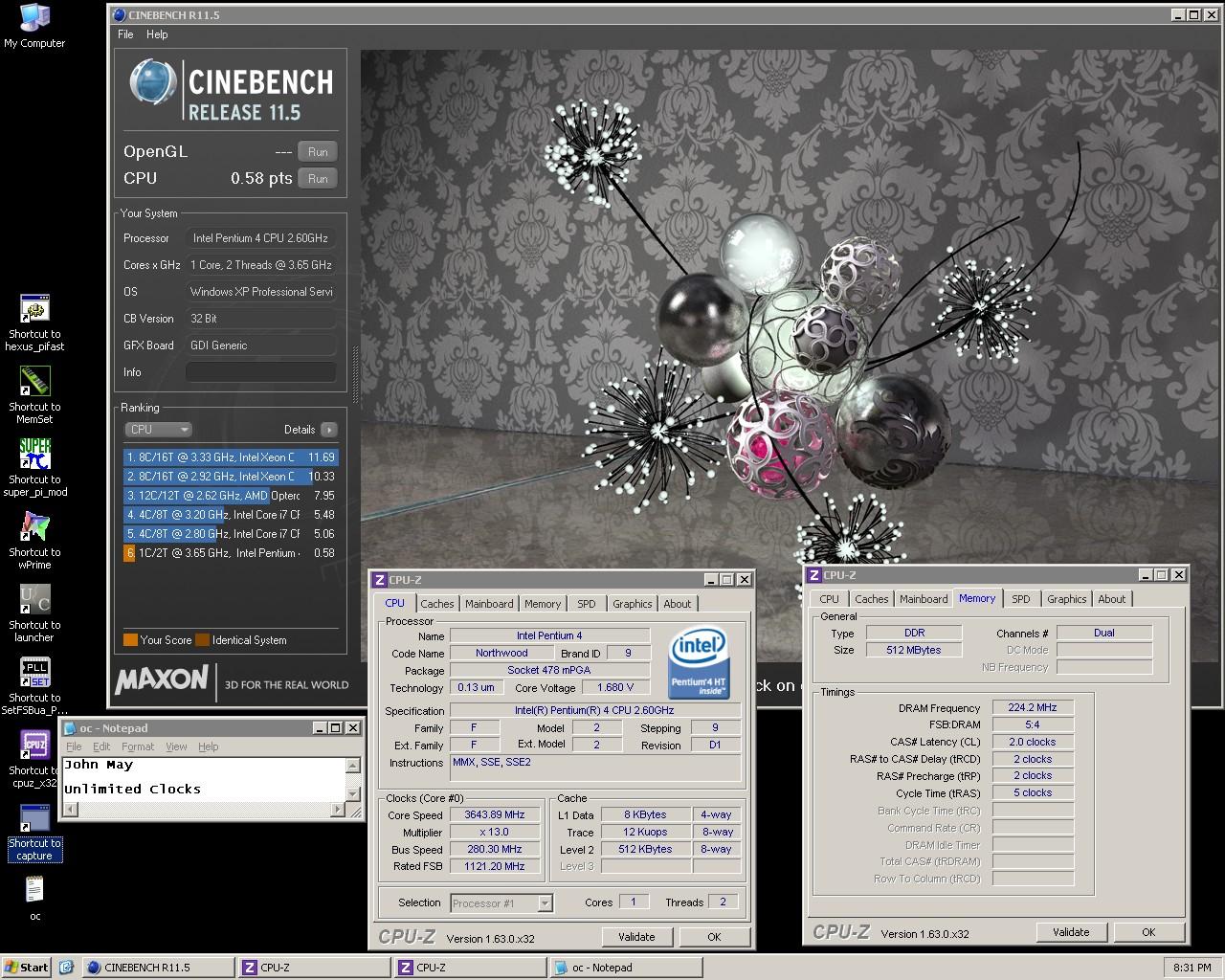This screenshot has height=980, width=1225.
Task: Open Notepad Format menu
Action: pyautogui.click(x=138, y=746)
